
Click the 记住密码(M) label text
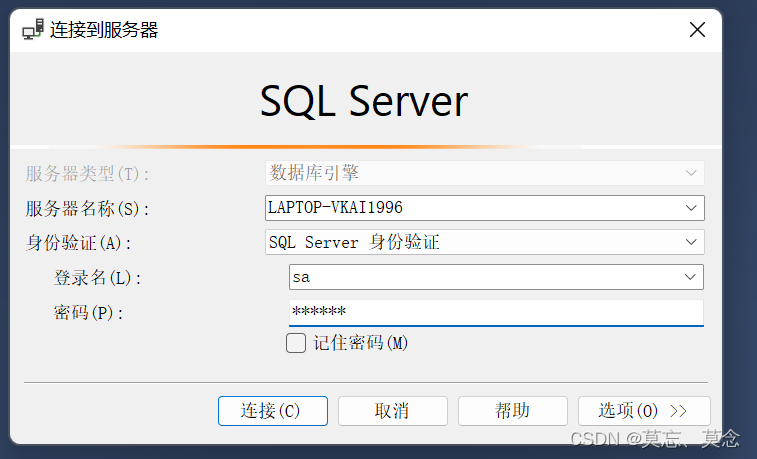pos(361,343)
